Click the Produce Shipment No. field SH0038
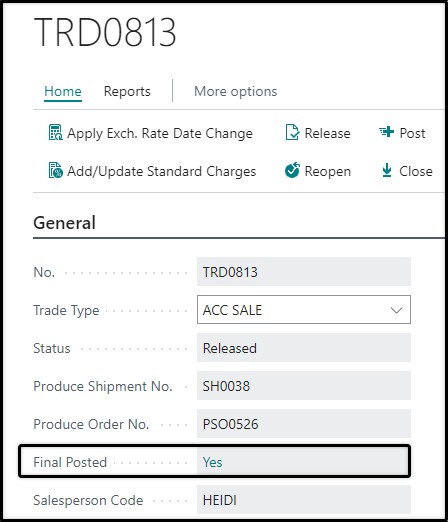Viewport: 448px width, 522px height. (304, 386)
